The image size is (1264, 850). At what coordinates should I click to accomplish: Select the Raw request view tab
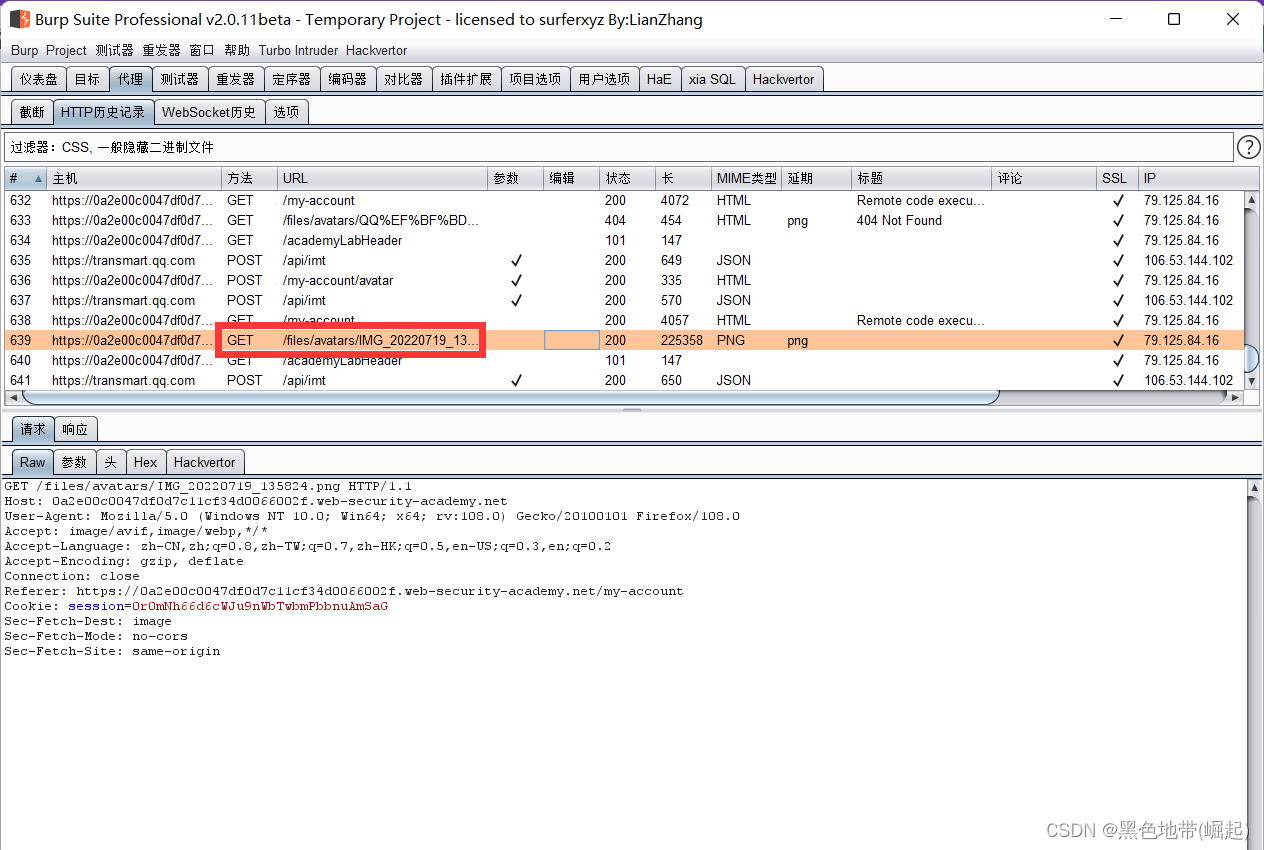click(x=33, y=462)
